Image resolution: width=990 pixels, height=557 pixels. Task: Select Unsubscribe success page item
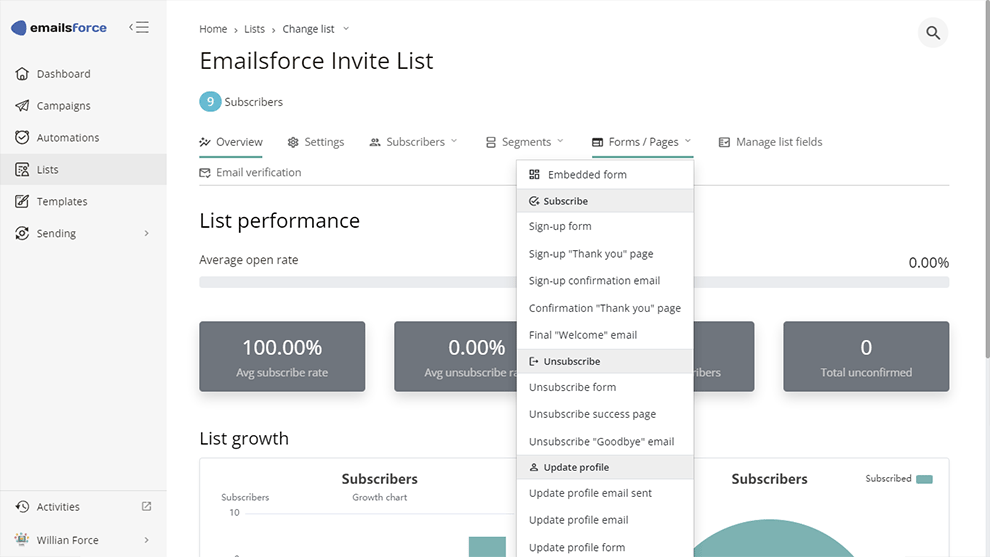605,414
